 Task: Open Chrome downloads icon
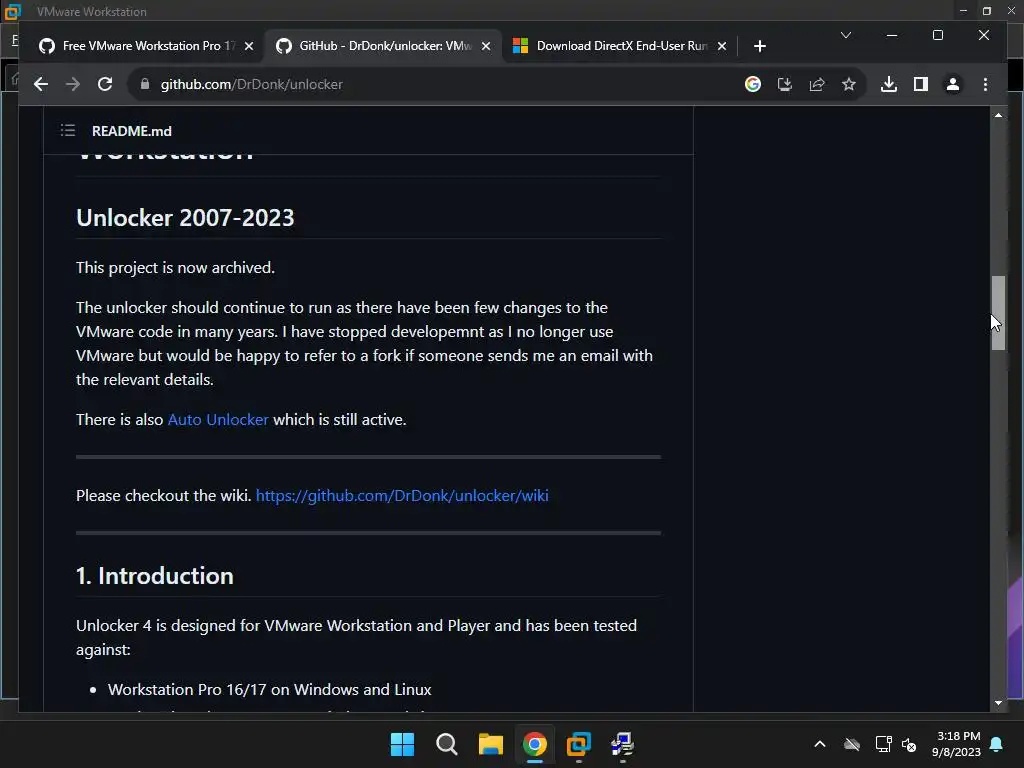(x=888, y=84)
